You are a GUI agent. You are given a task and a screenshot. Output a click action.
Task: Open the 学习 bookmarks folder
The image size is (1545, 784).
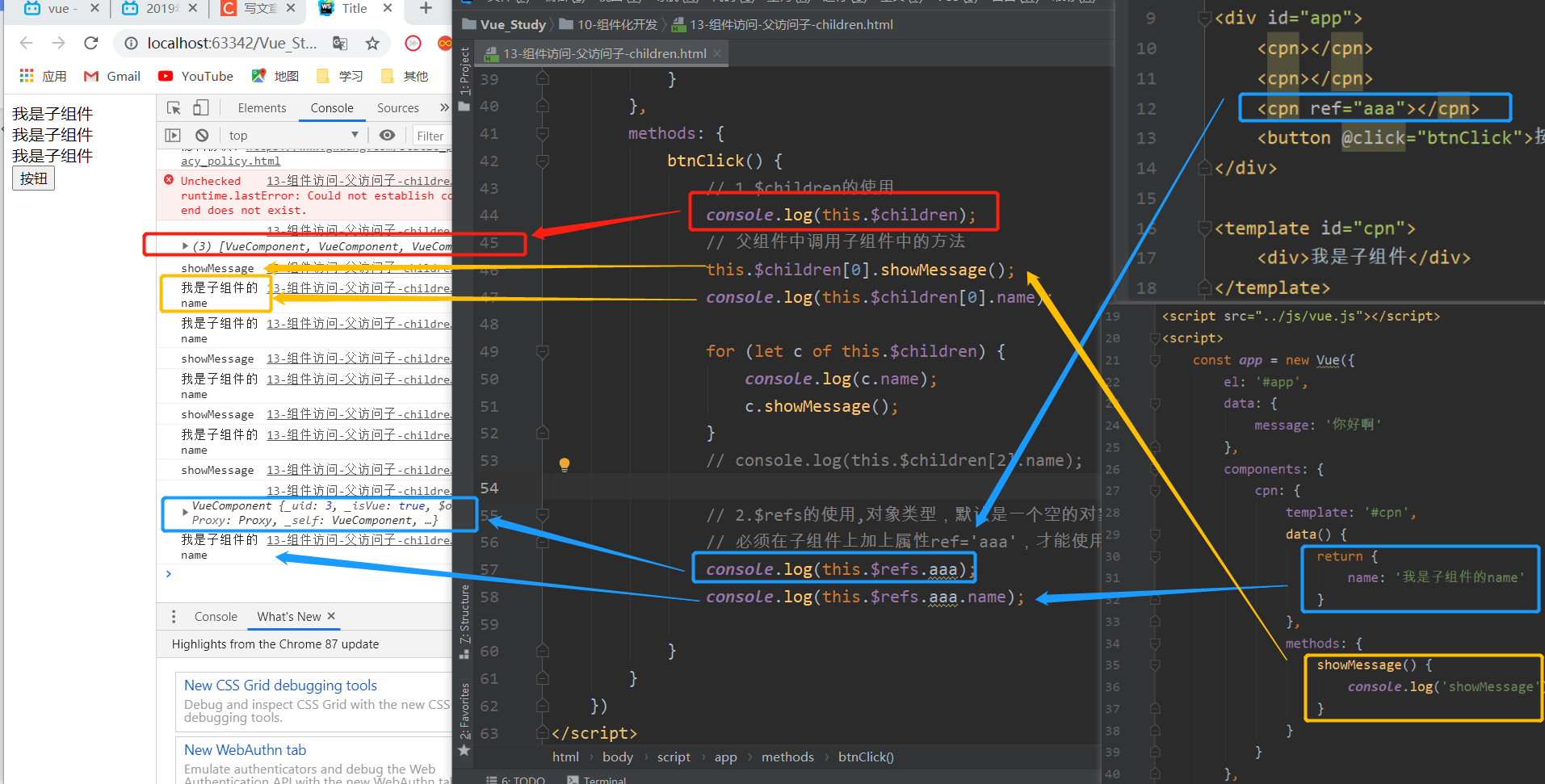(339, 76)
